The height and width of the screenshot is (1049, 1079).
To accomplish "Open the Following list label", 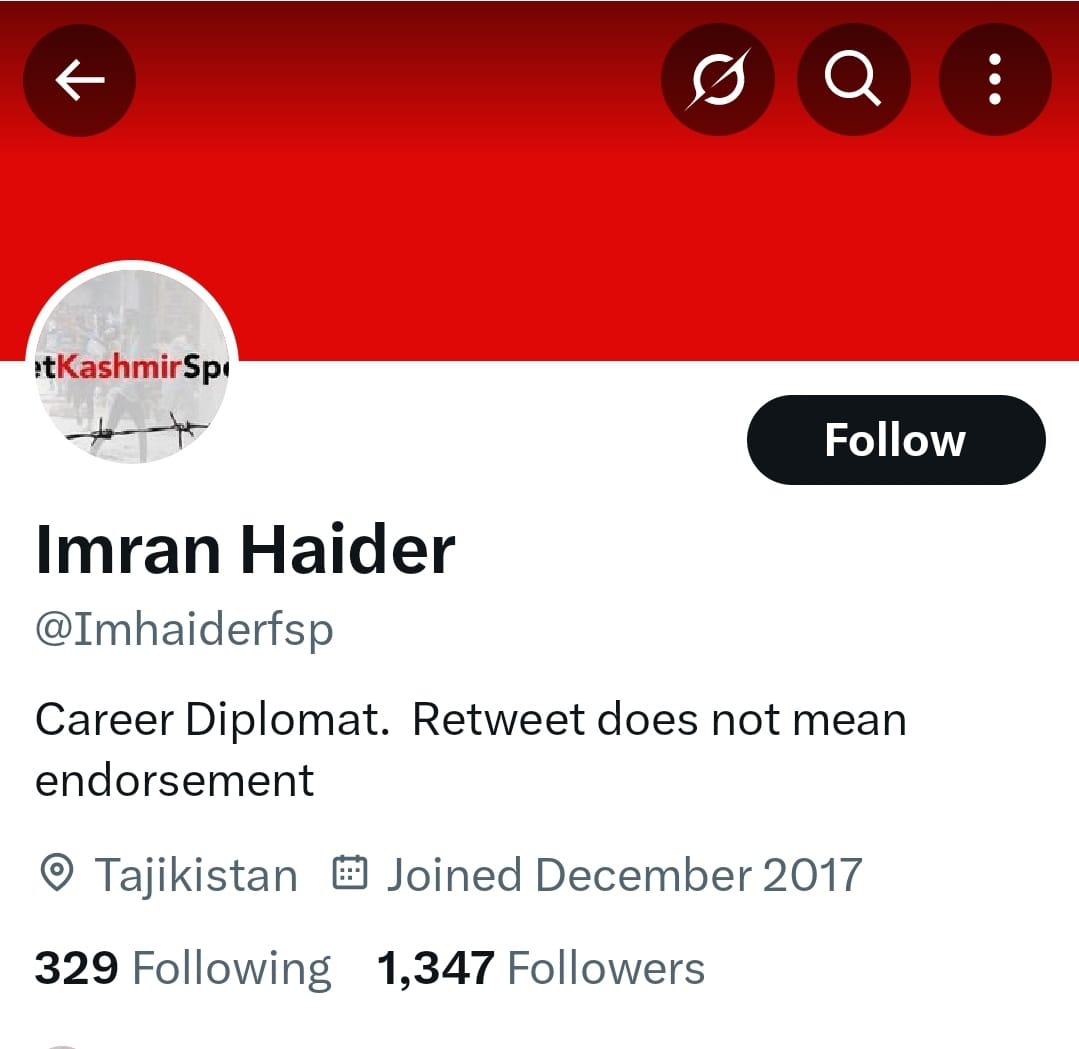I will pos(232,970).
